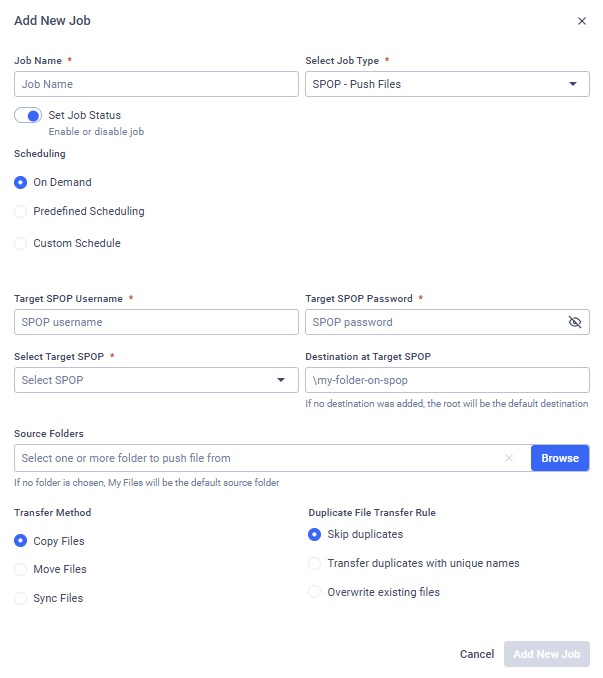Close the Add New Job dialog
603x678 pixels.
point(582,21)
